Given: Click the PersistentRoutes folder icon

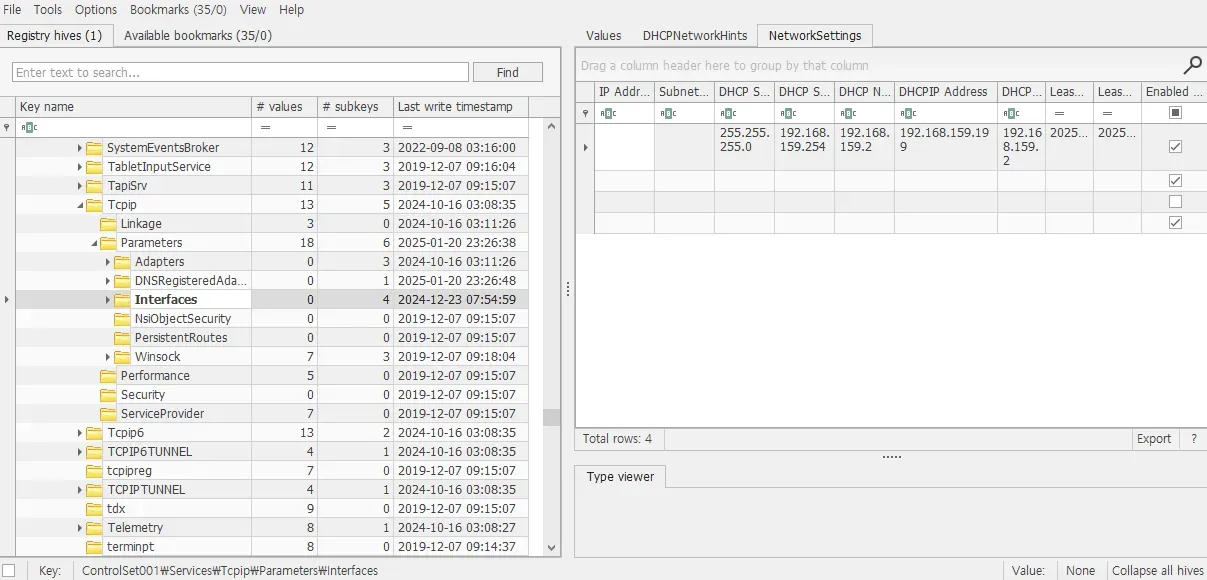Looking at the screenshot, I should pyautogui.click(x=122, y=338).
